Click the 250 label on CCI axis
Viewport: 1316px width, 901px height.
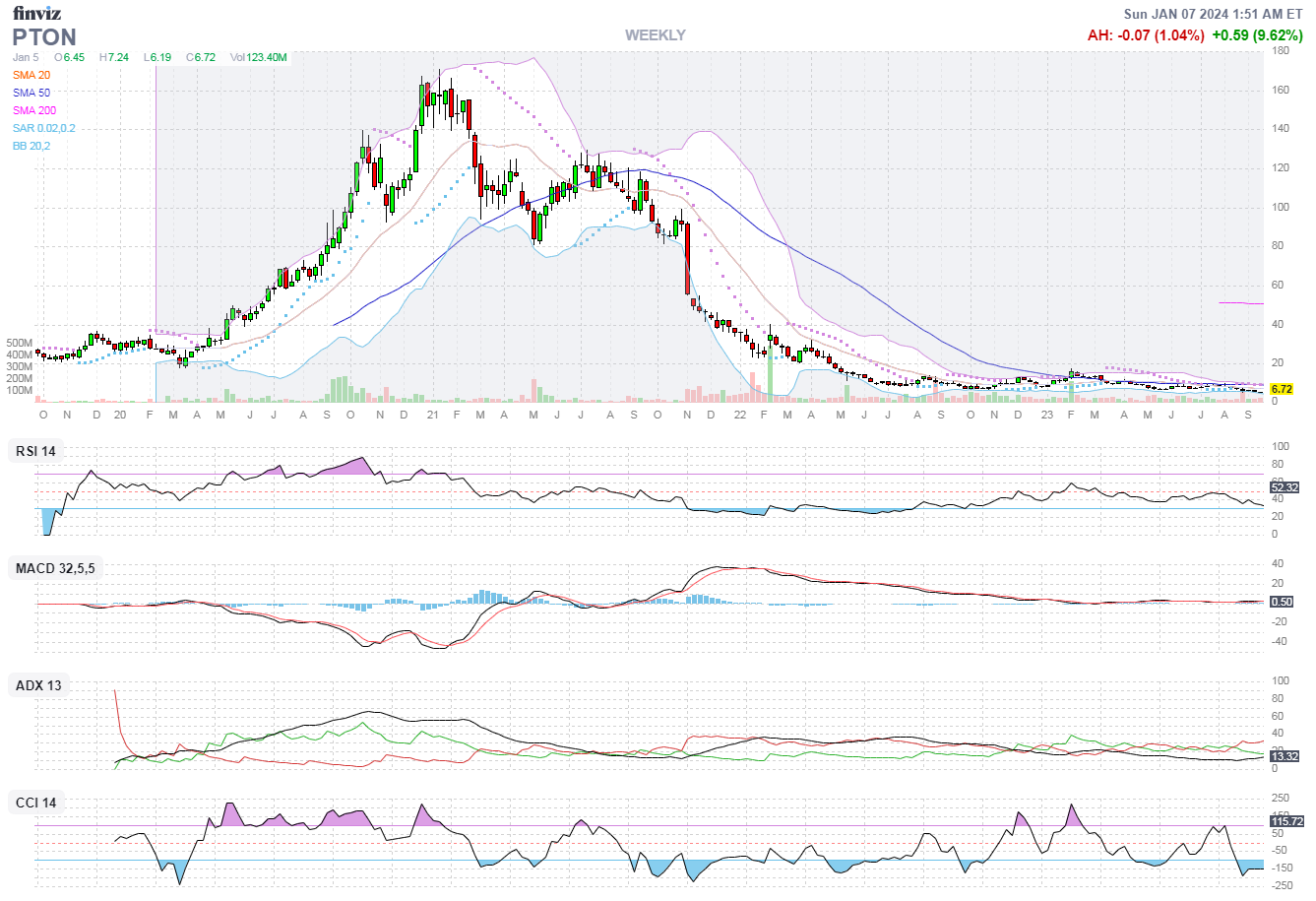point(1282,798)
